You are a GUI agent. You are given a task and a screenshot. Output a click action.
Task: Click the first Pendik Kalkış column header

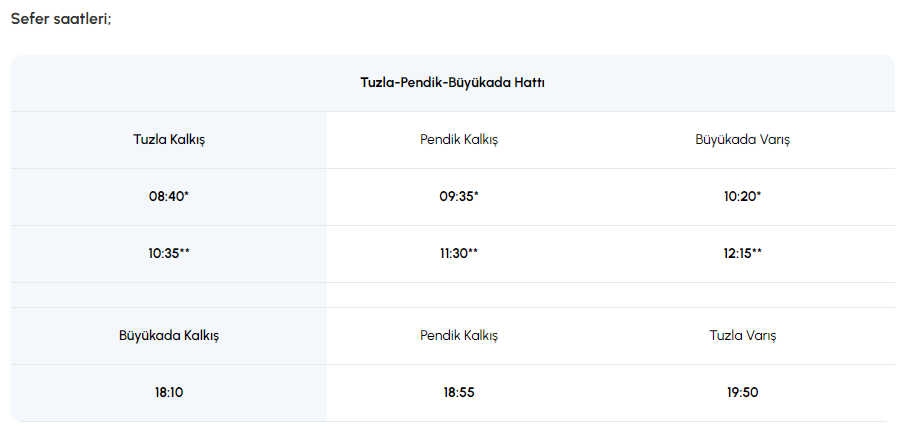pos(459,140)
